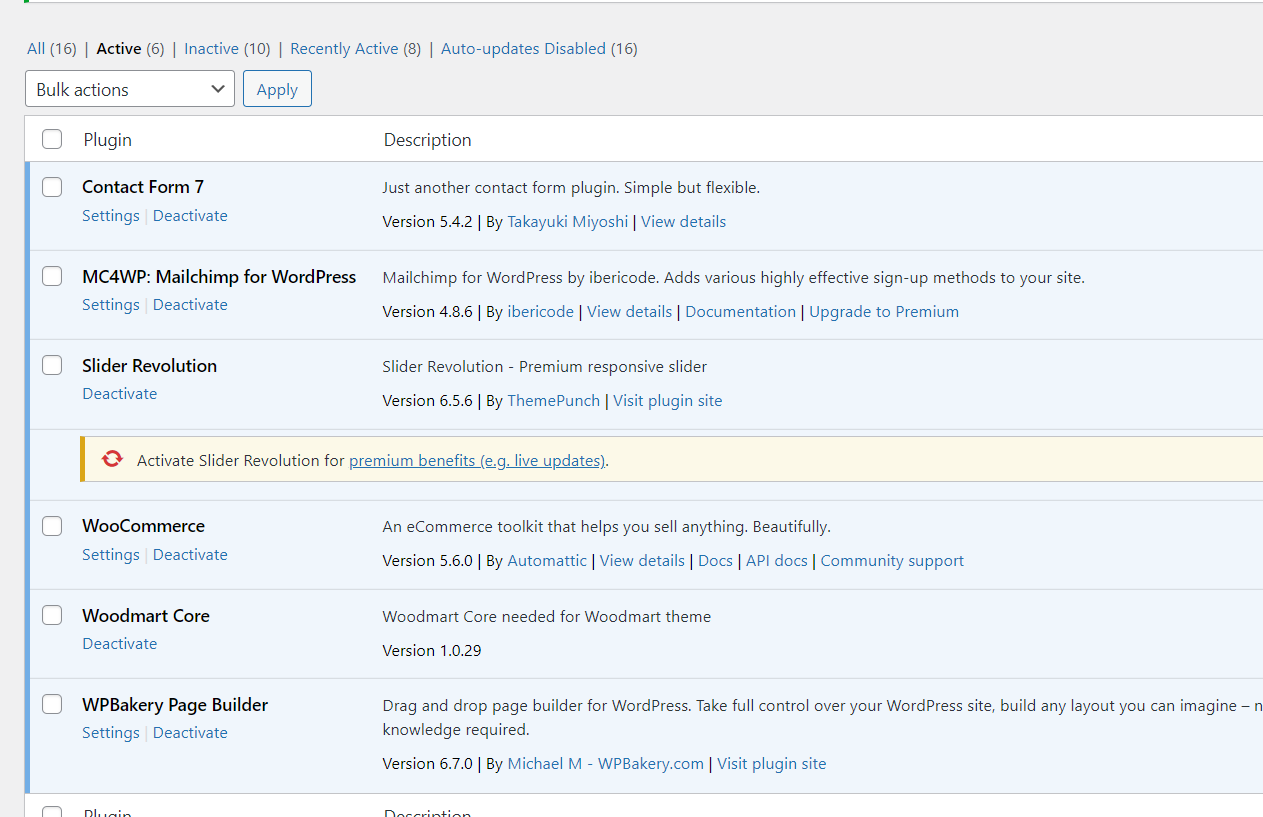Open the Bulk actions dropdown

[130, 89]
